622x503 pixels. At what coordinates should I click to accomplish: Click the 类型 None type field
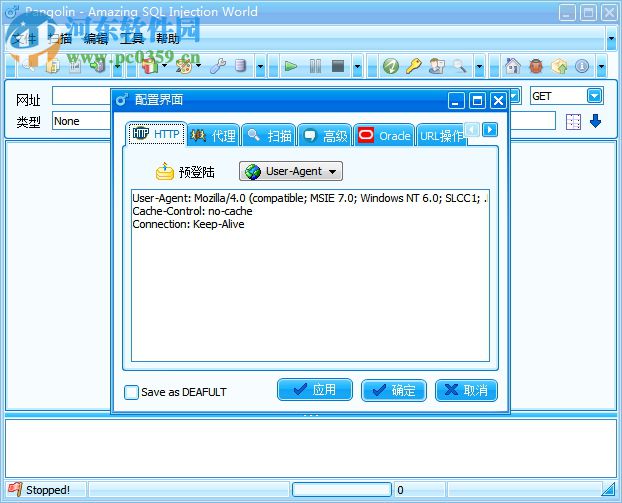(x=82, y=121)
